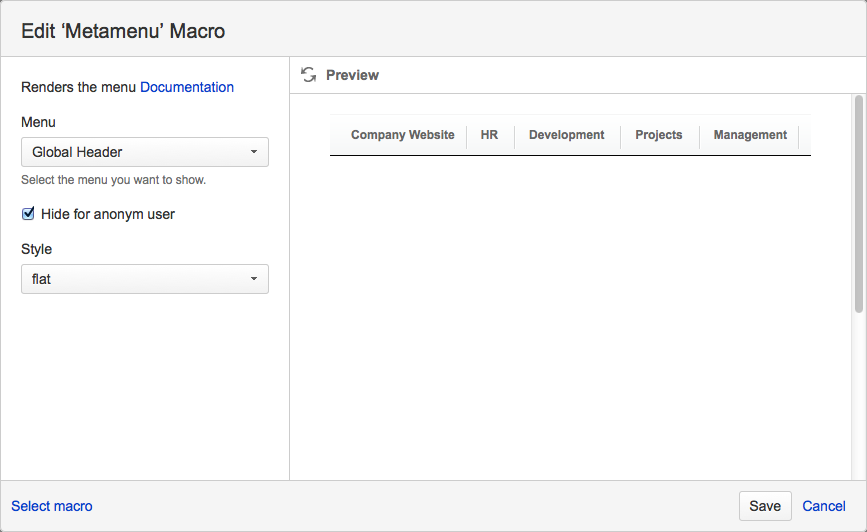Viewport: 867px width, 532px height.
Task: Click the Menu field label
Action: (x=38, y=122)
